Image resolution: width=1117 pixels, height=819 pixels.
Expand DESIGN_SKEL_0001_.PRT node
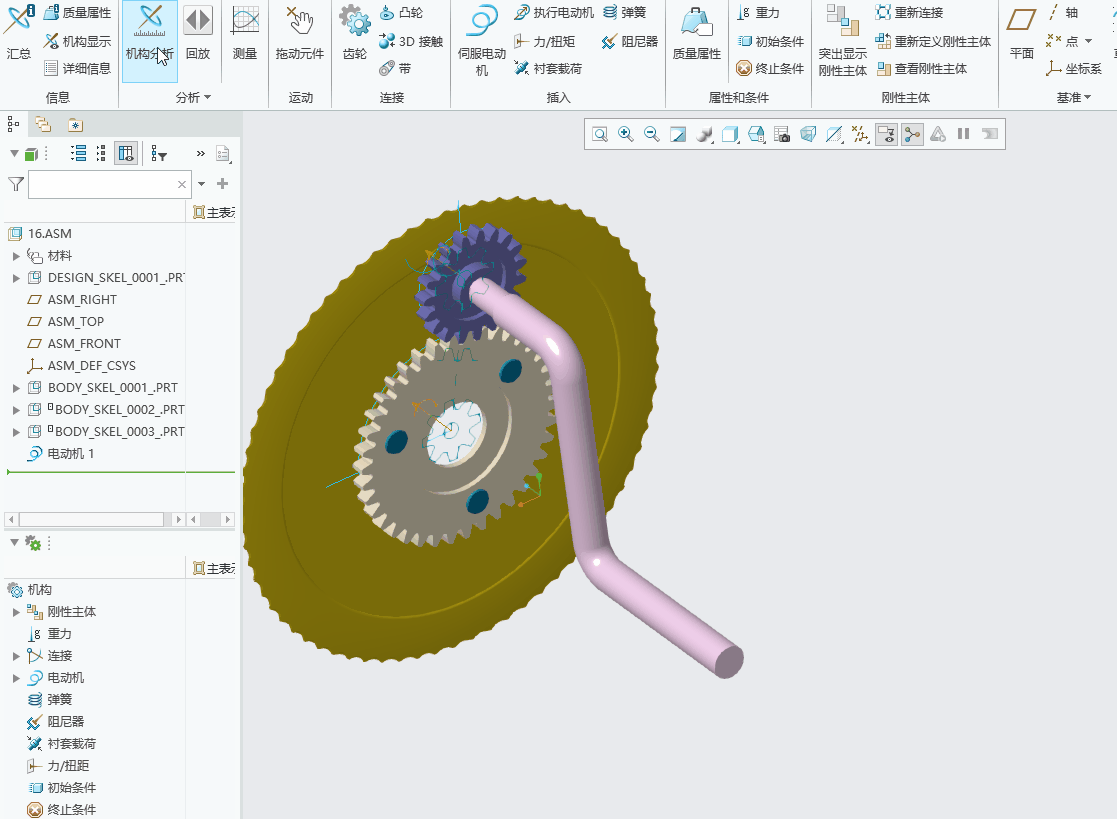pos(16,278)
